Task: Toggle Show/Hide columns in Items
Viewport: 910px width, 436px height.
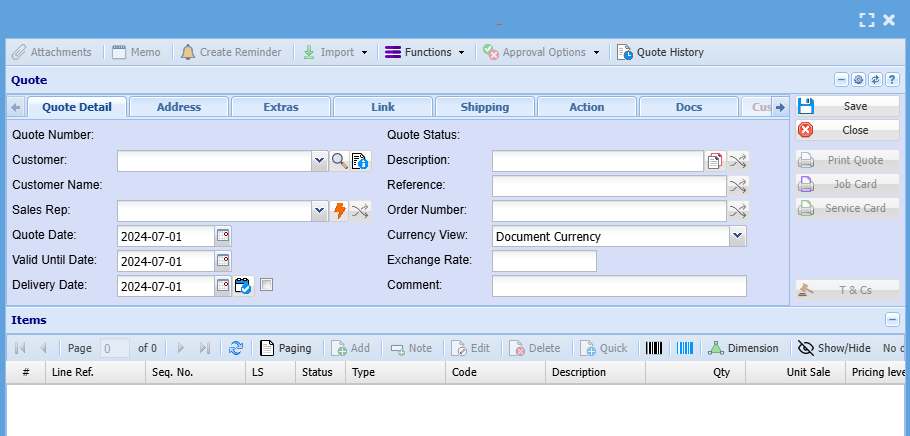Action: [834, 348]
